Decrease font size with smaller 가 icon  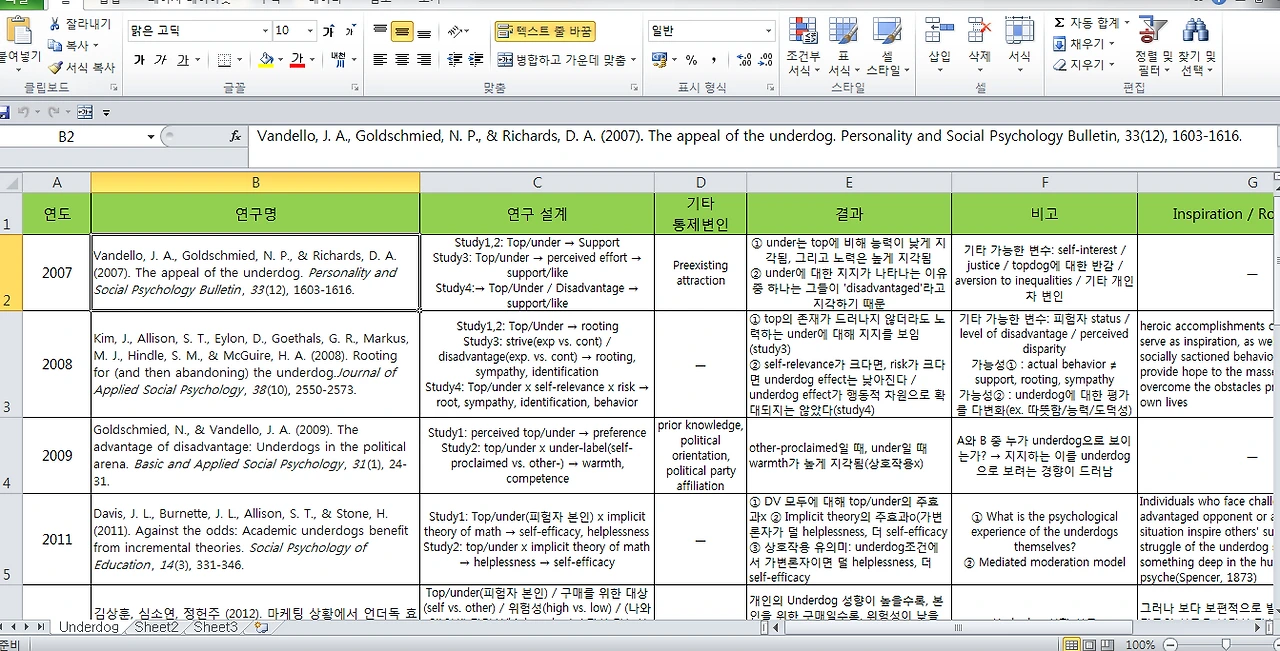(352, 31)
